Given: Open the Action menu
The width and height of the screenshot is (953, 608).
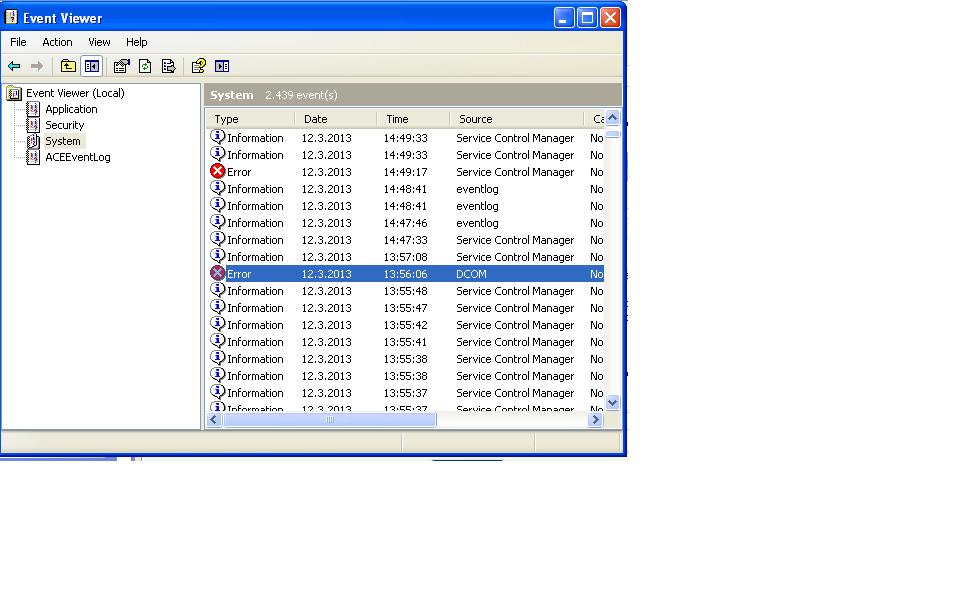Looking at the screenshot, I should coord(57,42).
